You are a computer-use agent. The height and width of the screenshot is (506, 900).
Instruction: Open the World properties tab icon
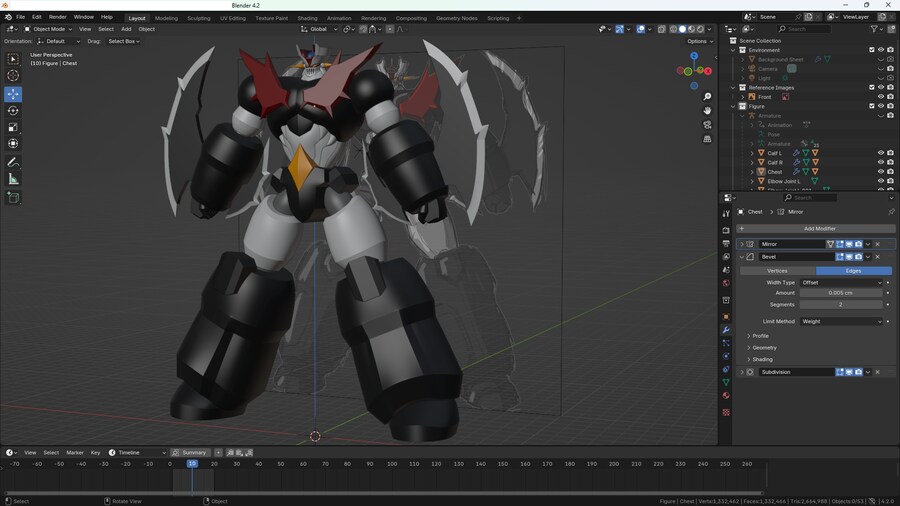point(726,283)
